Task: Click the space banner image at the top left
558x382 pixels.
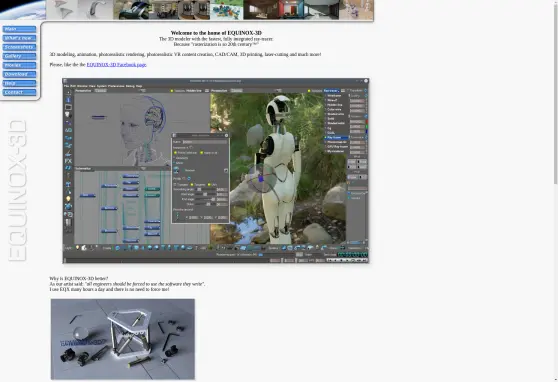Action: click(x=23, y=10)
